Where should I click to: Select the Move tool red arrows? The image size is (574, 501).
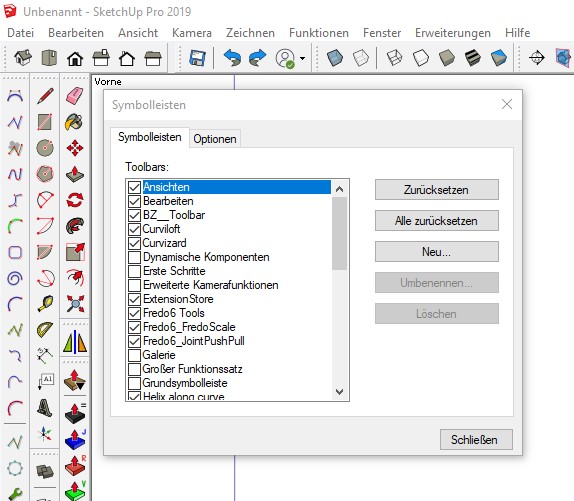tap(75, 148)
